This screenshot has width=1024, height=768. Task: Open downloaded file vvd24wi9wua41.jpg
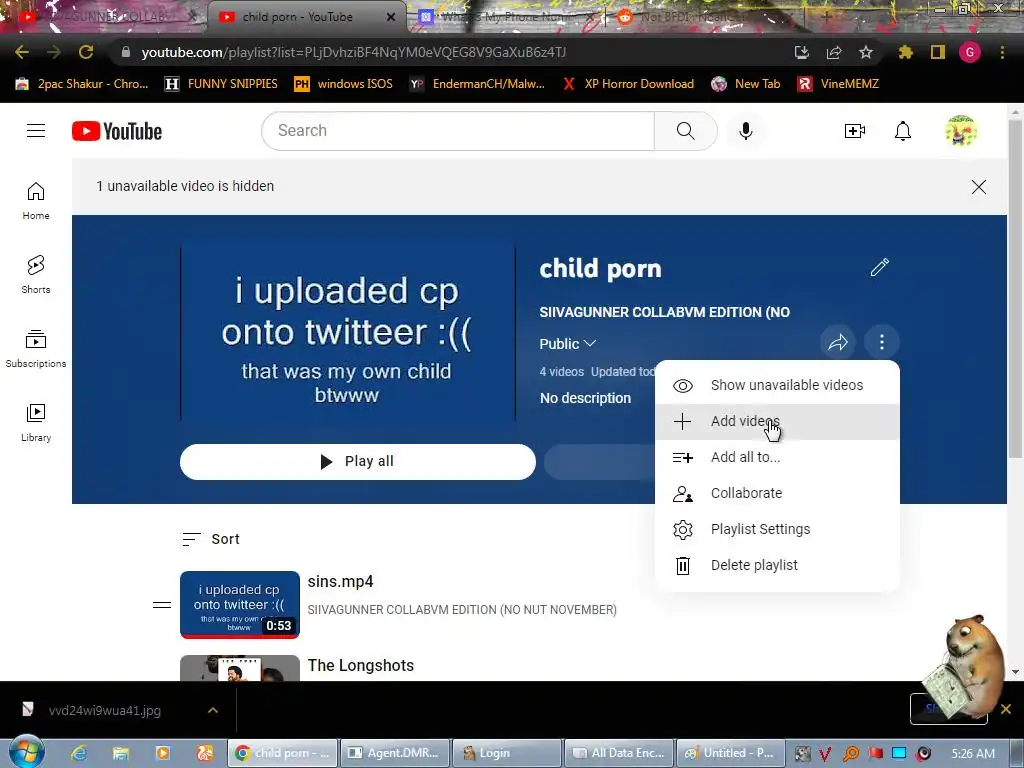pos(104,710)
